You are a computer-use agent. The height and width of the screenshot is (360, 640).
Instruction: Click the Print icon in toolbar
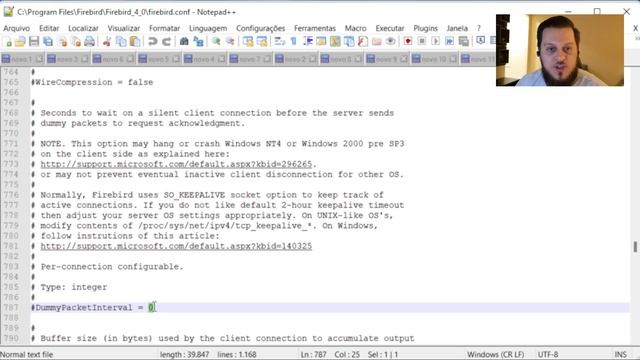[x=89, y=41]
